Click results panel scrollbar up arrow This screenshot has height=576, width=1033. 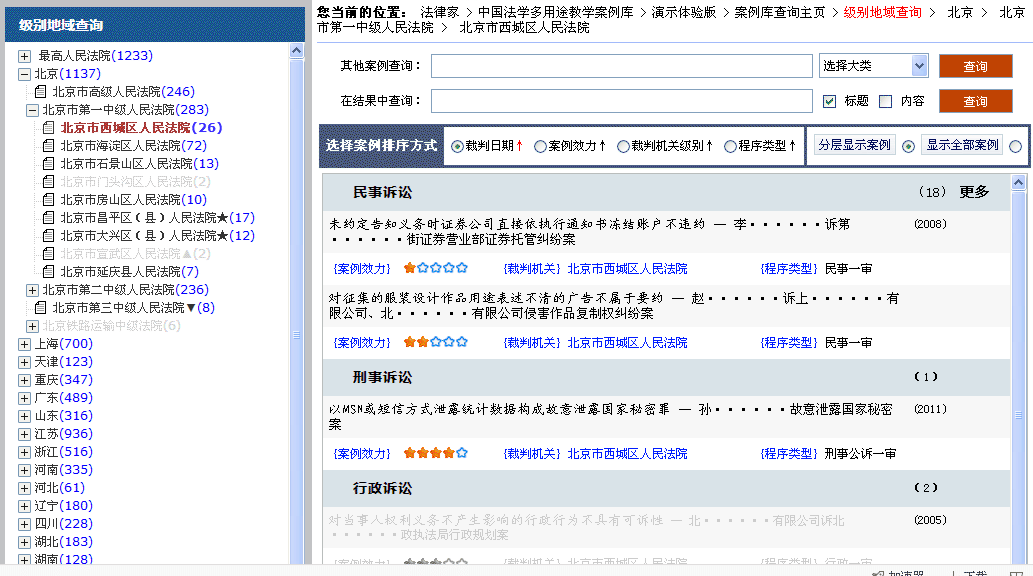click(1019, 182)
